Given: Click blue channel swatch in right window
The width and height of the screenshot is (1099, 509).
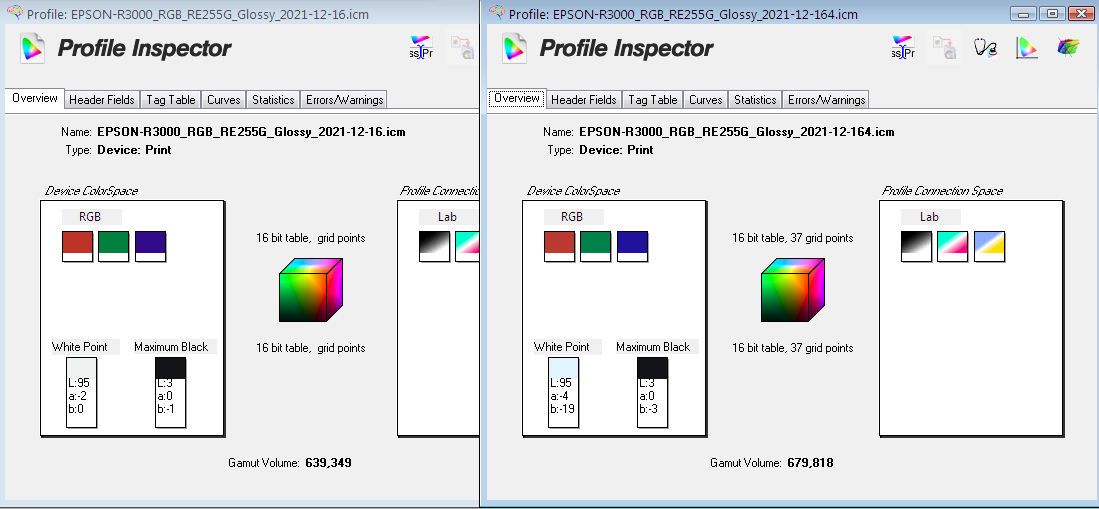Looking at the screenshot, I should pos(632,246).
